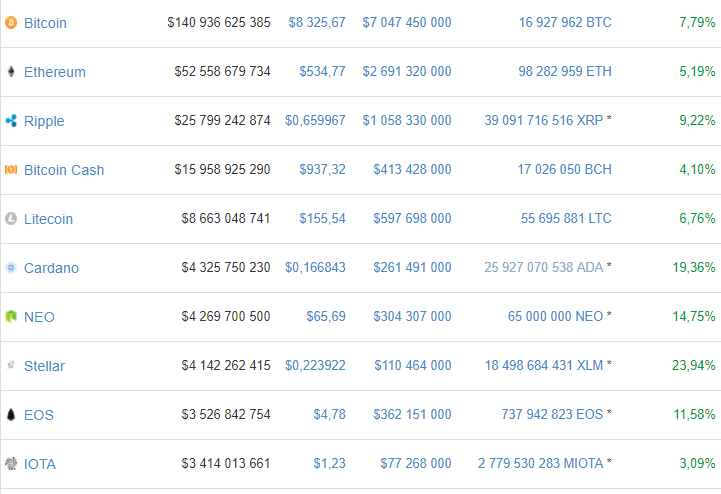This screenshot has width=721, height=494.
Task: Open the Bitcoin name link
Action: coord(45,22)
